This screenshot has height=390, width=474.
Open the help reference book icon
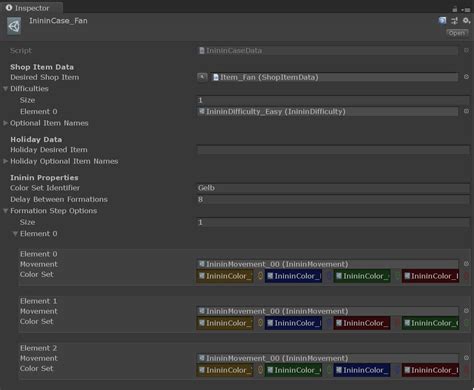(x=442, y=21)
